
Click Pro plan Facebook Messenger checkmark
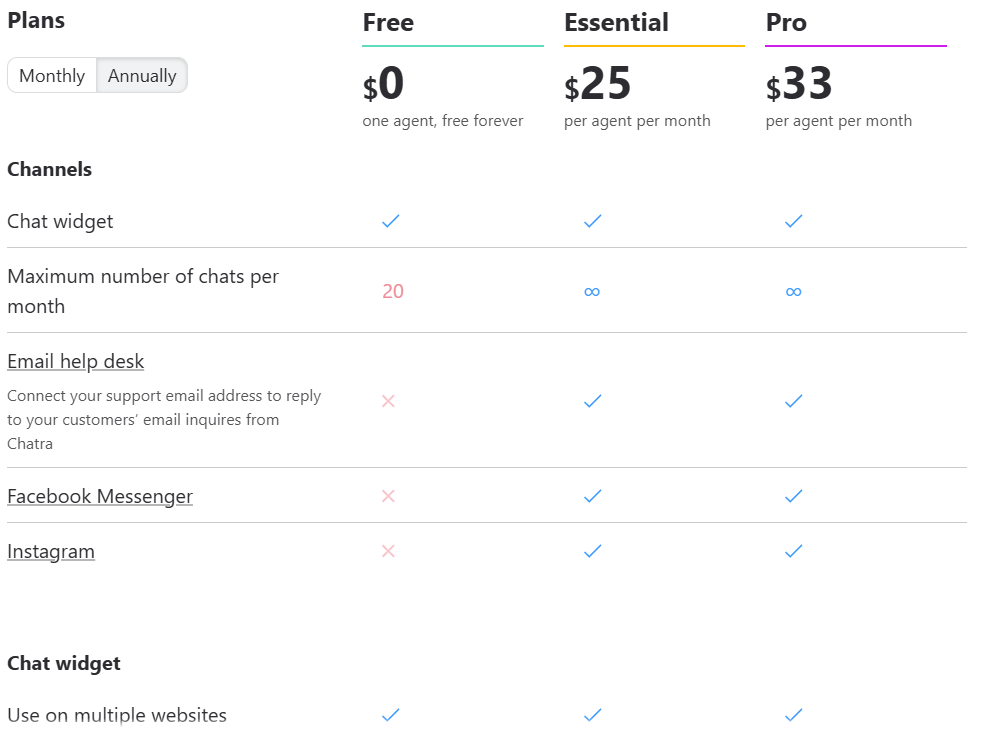(x=794, y=496)
